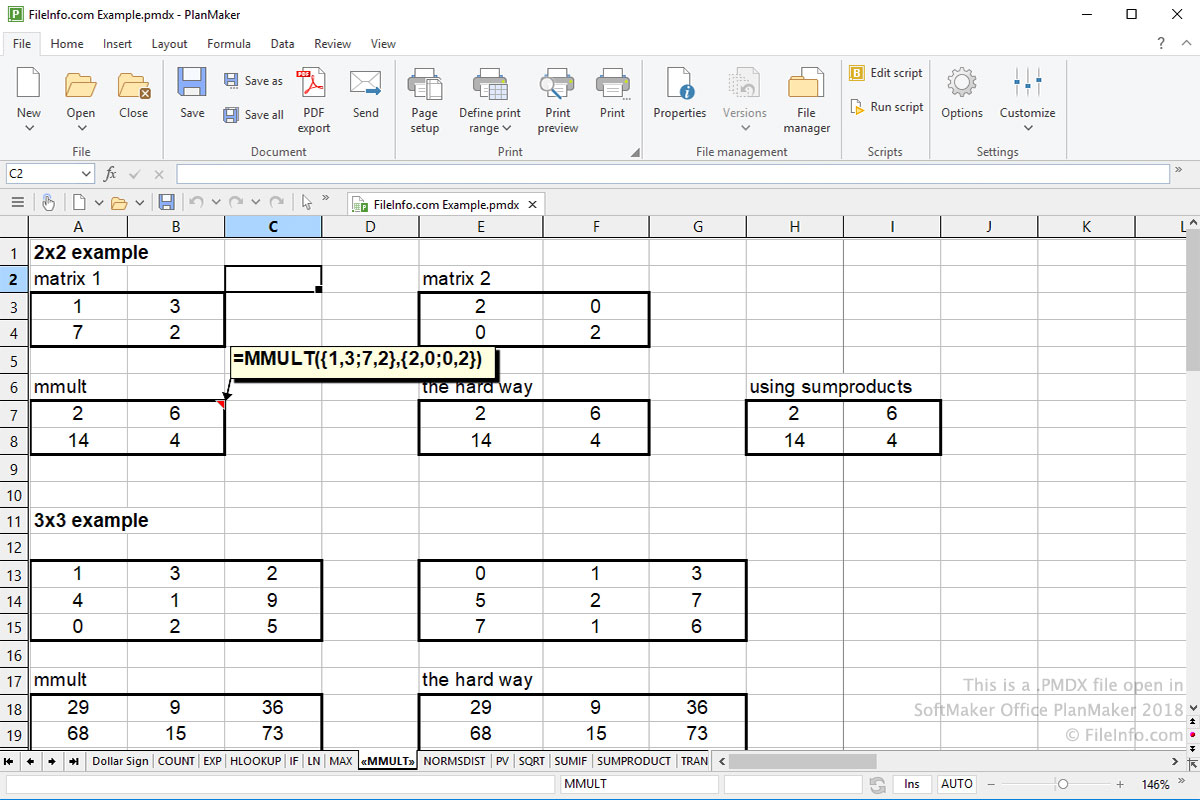Open the hamburger menu icon
Viewport: 1200px width, 800px height.
tap(17, 202)
